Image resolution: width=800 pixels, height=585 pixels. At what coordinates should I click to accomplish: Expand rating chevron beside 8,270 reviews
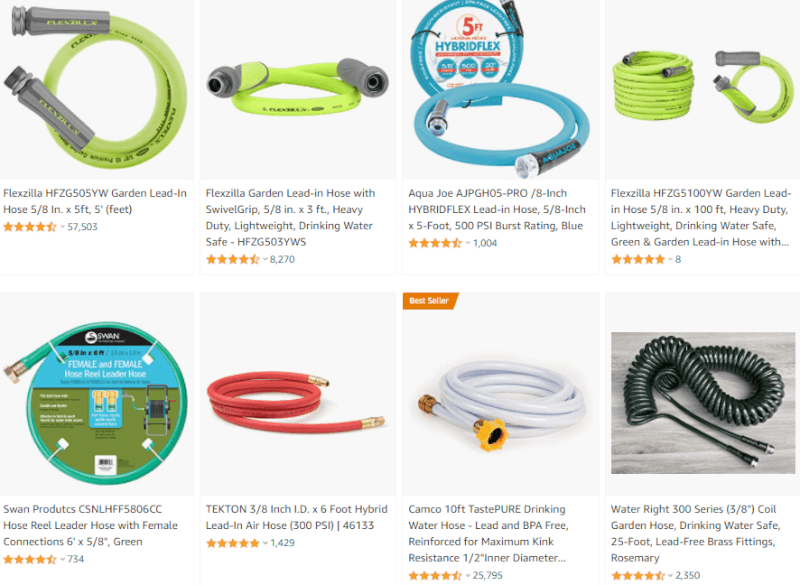pyautogui.click(x=265, y=260)
